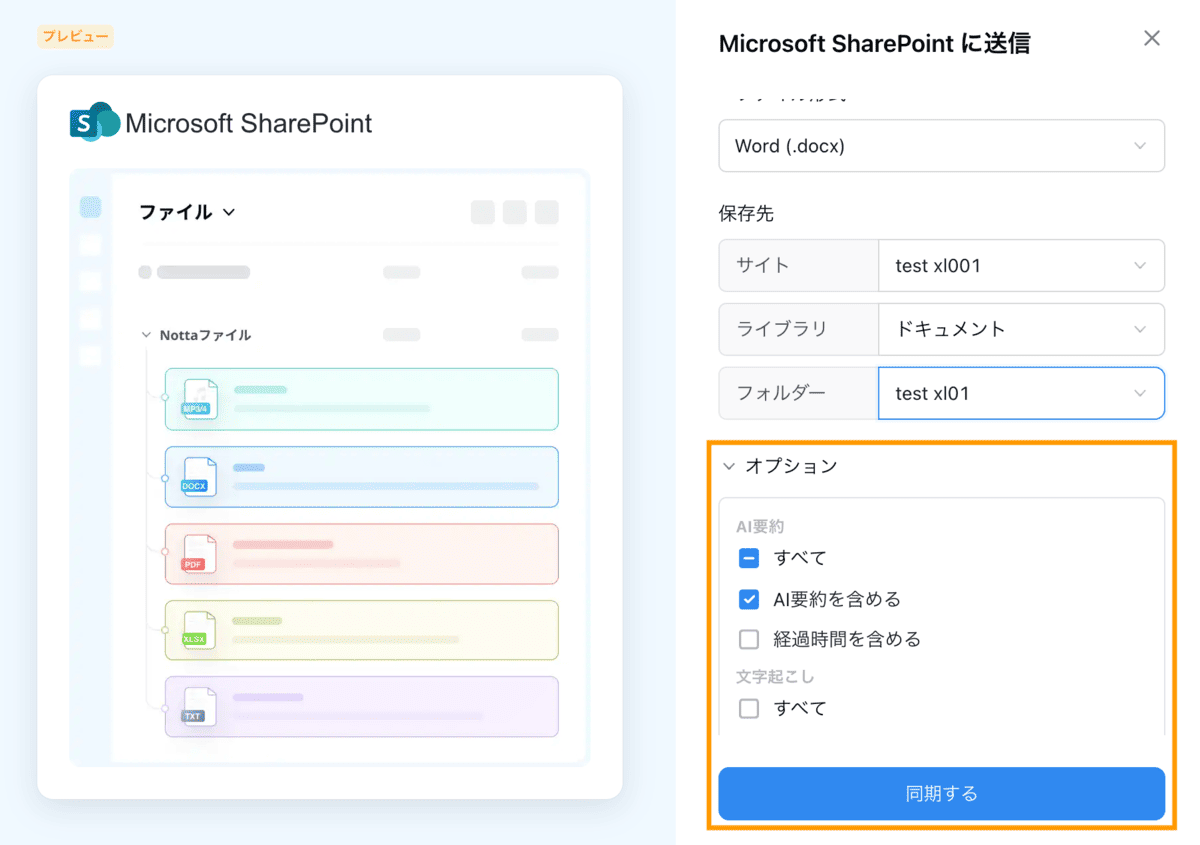Click the AI要約 group heading
The height and width of the screenshot is (845, 1200).
tap(760, 527)
